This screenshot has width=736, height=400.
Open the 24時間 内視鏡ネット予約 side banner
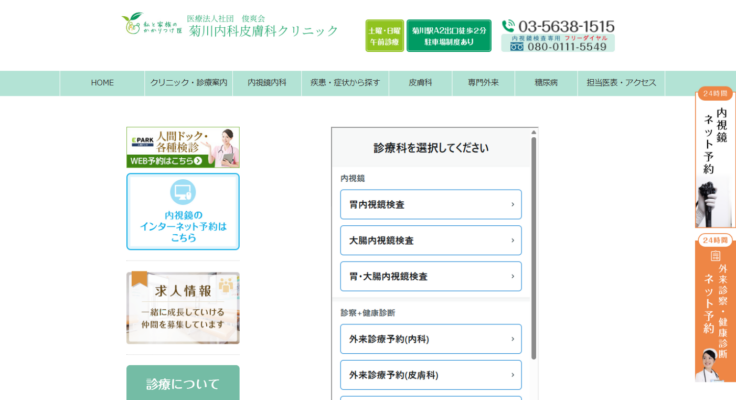715,158
